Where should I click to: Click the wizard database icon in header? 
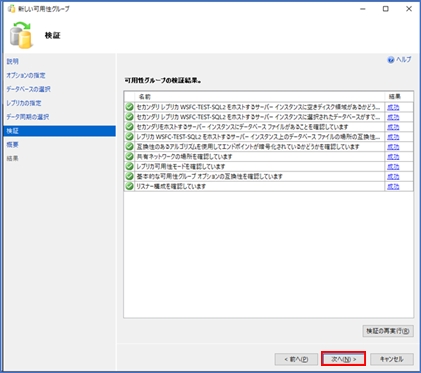[x=21, y=35]
